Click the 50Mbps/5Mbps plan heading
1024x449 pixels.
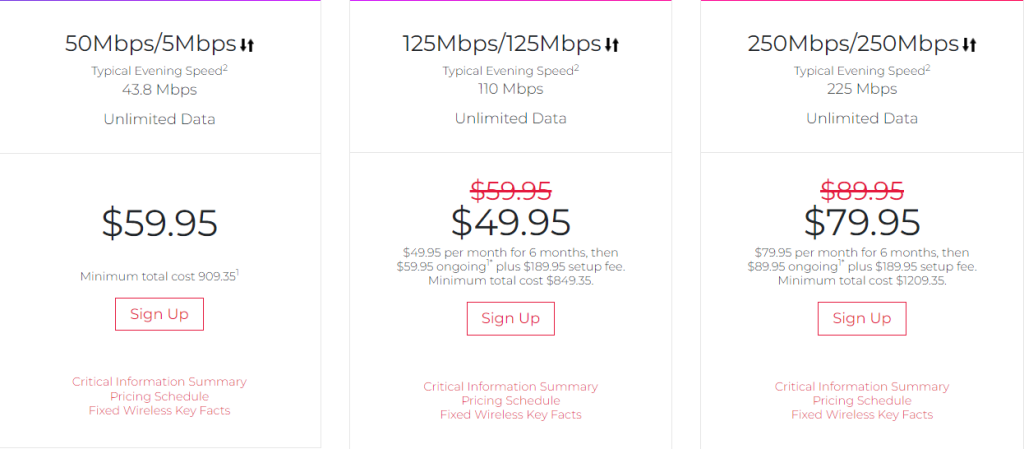150,44
